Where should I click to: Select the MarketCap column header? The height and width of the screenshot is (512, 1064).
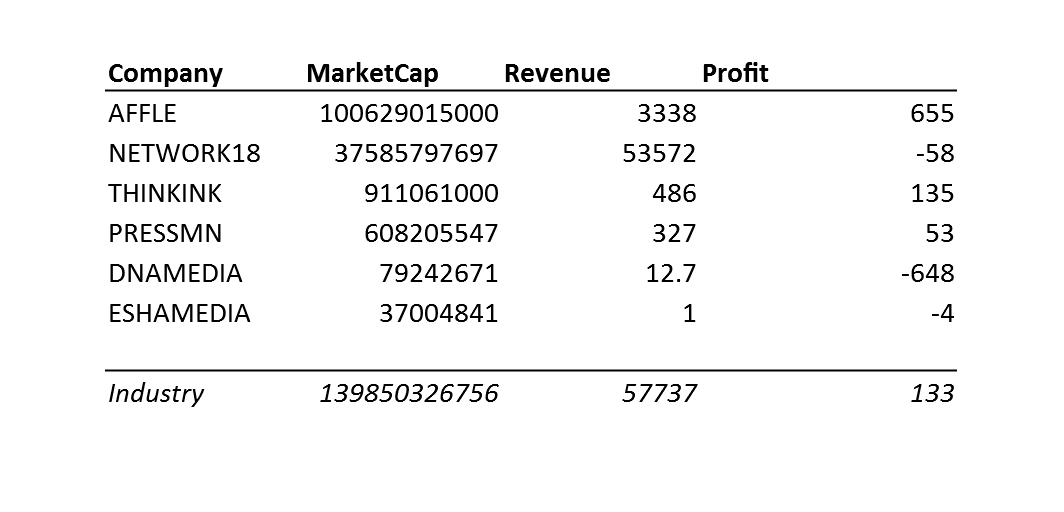click(373, 73)
